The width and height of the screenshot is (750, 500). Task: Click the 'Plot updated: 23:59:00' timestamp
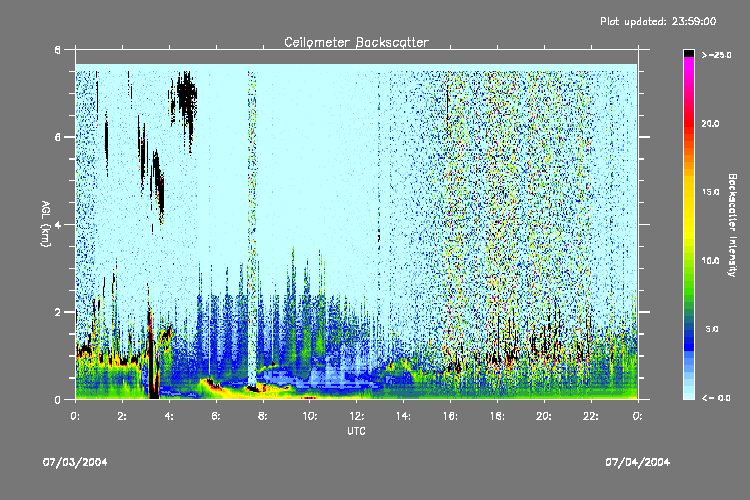tap(658, 21)
